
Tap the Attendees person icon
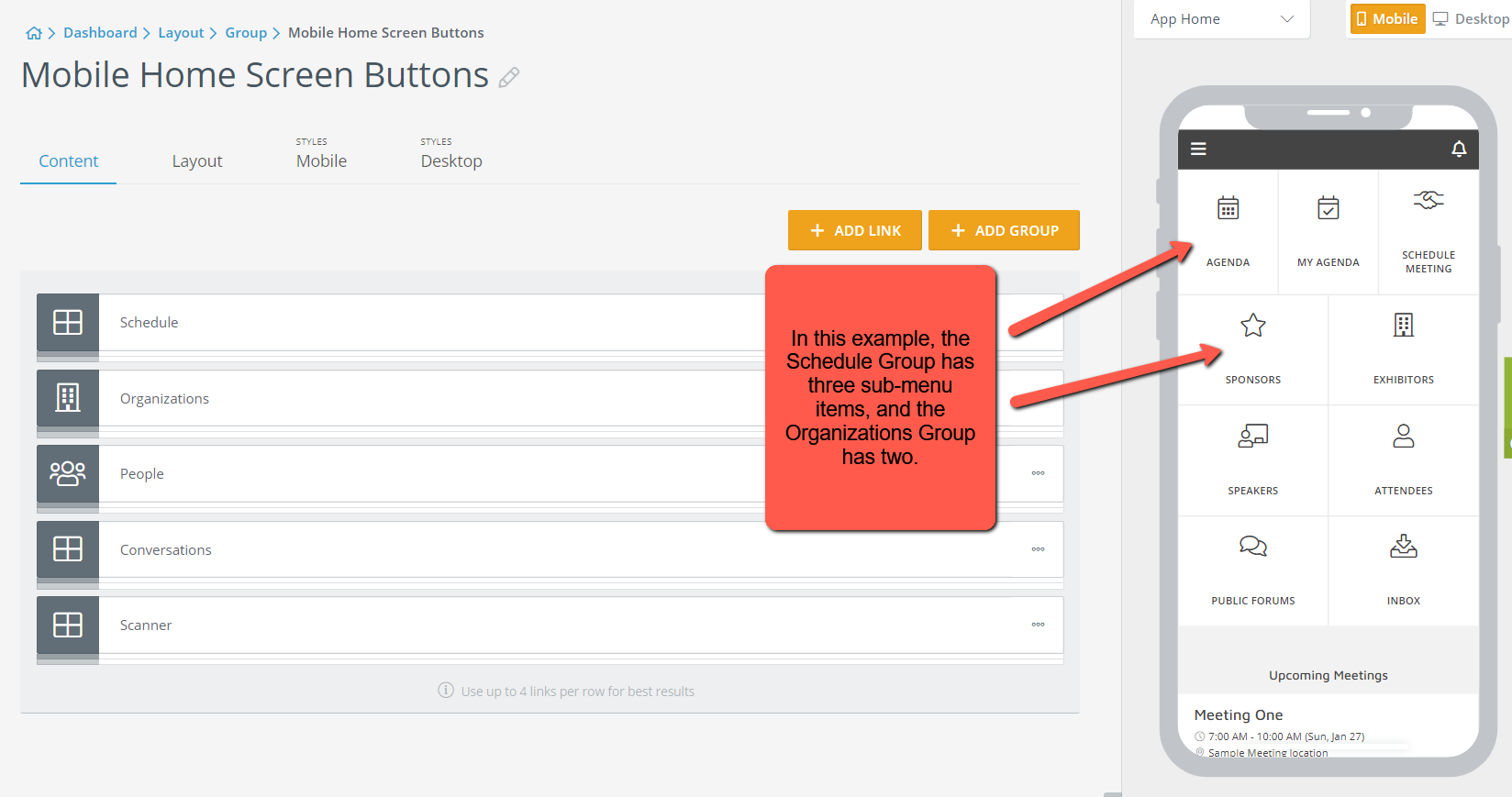[1404, 436]
